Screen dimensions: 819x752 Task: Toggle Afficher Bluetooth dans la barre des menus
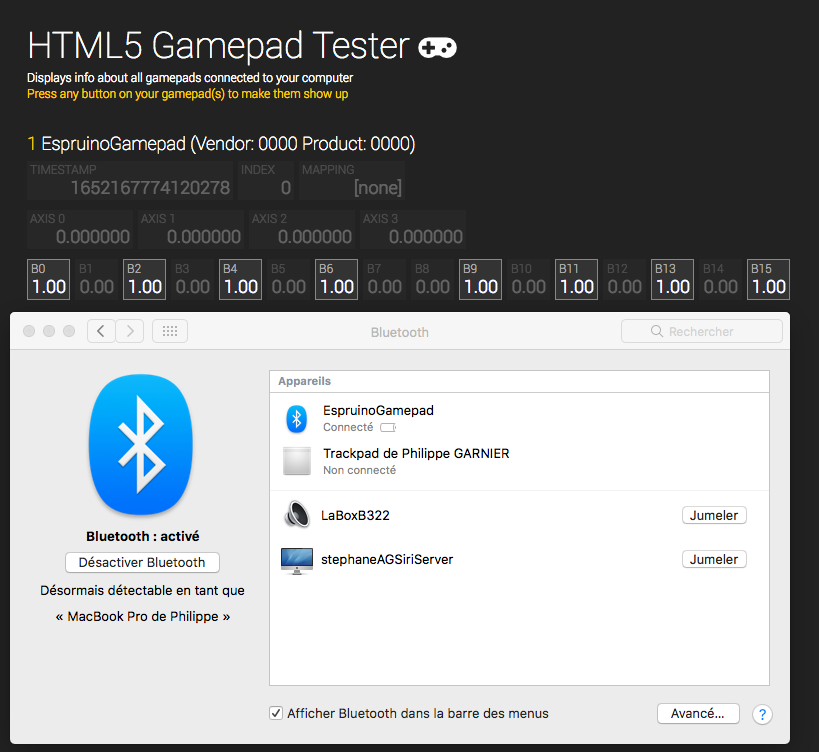pyautogui.click(x=276, y=713)
